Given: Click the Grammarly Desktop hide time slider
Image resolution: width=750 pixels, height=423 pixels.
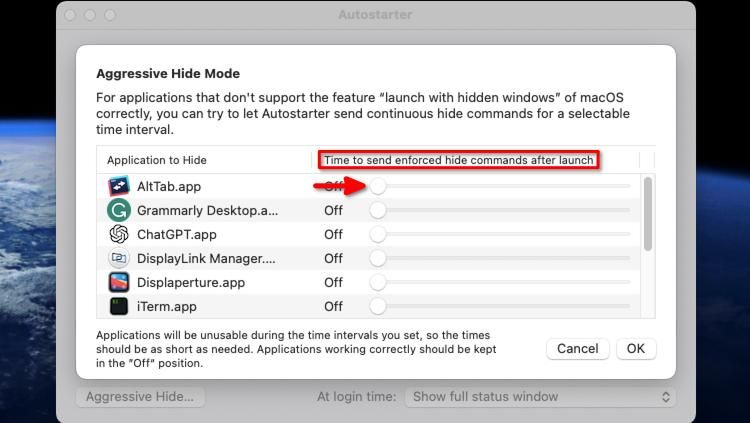Looking at the screenshot, I should [x=378, y=210].
